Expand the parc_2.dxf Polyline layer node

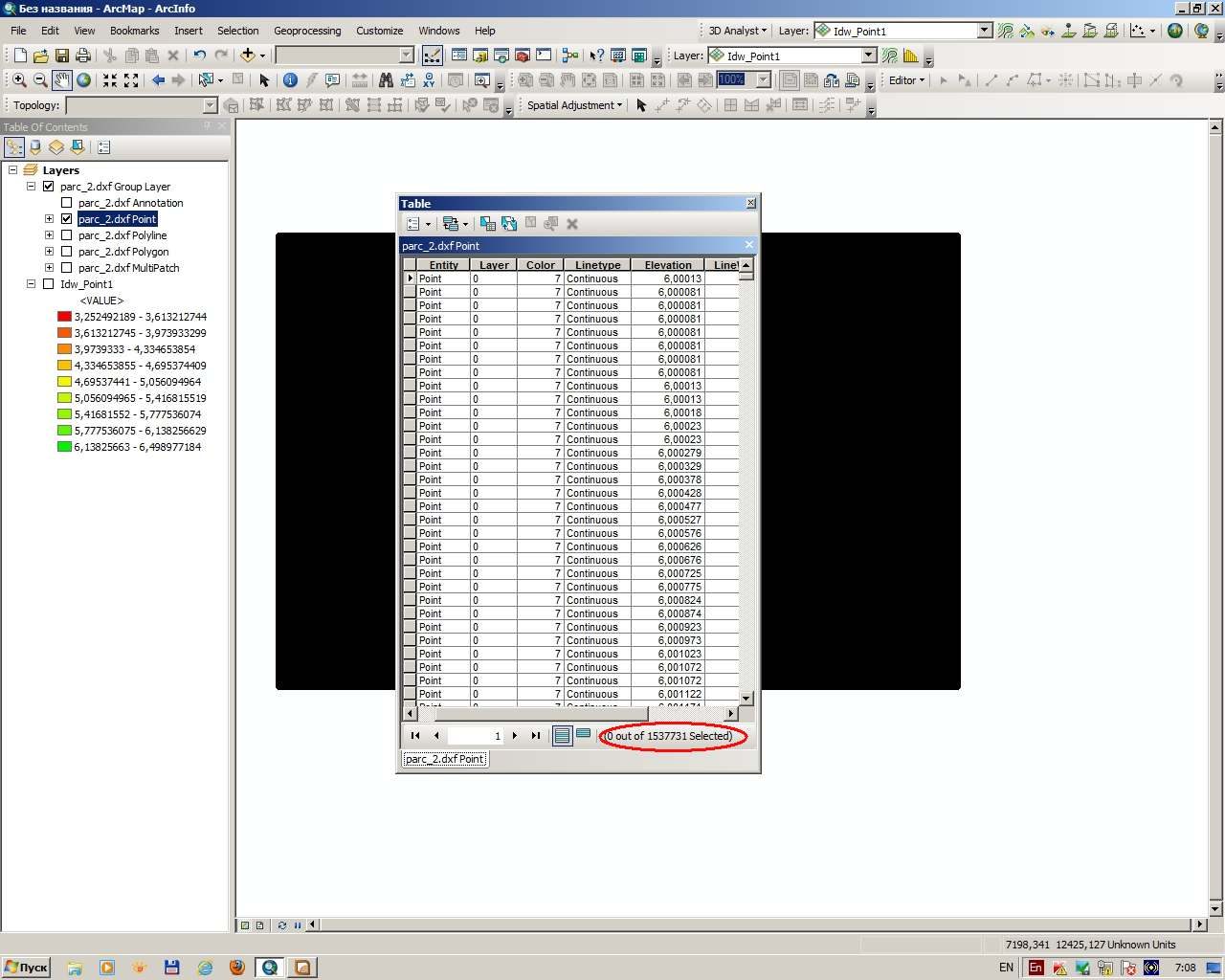tap(49, 235)
